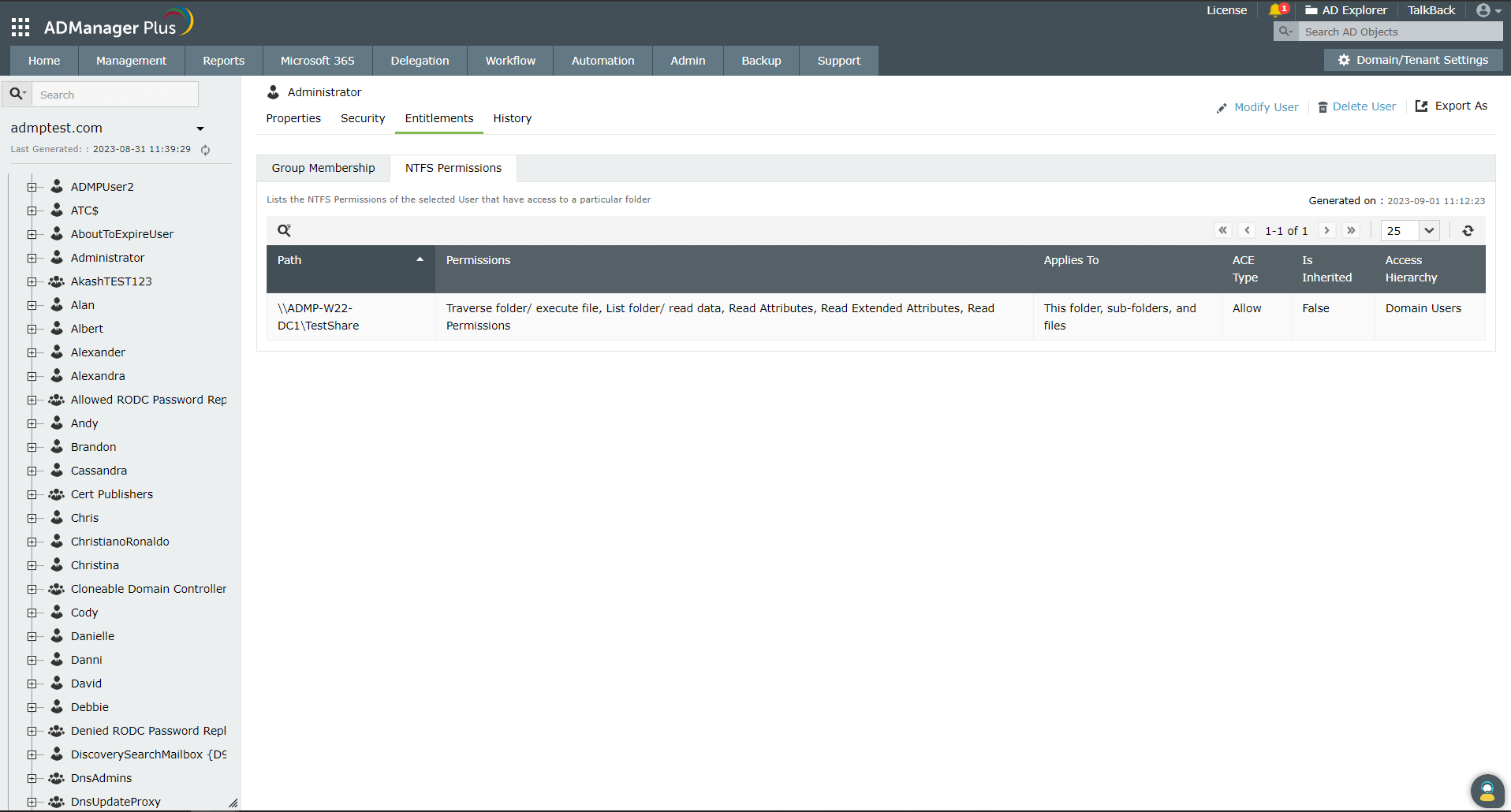
Task: Refresh the NTFS permissions table
Action: pos(1468,230)
